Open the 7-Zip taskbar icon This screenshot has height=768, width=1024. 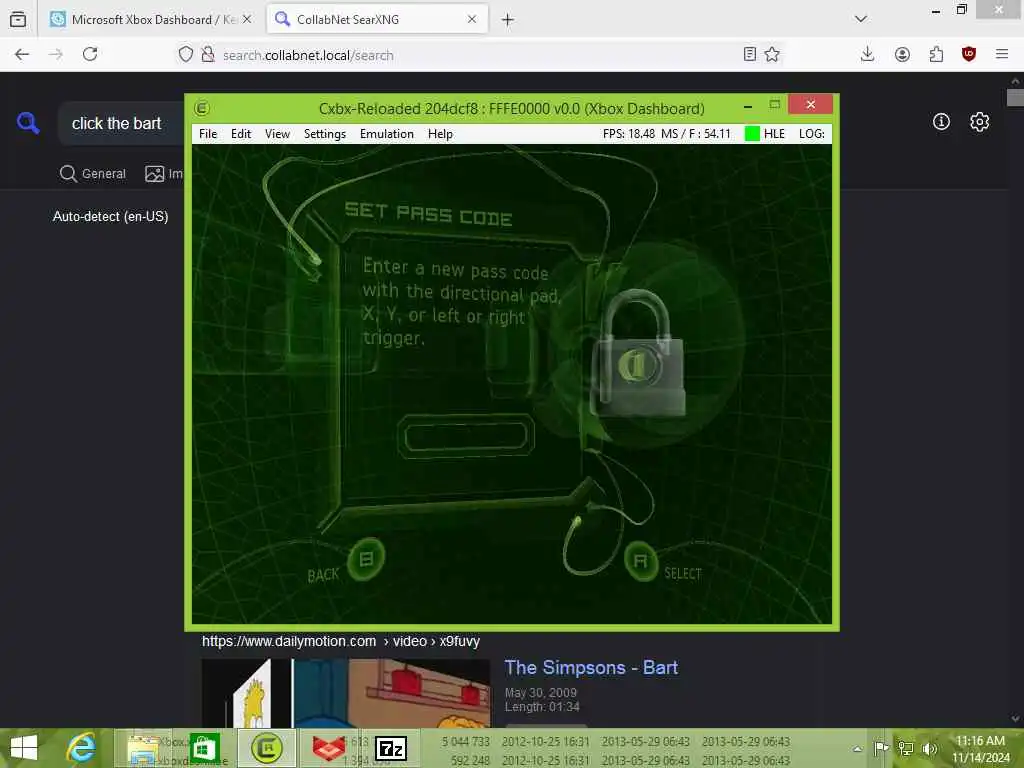pos(391,748)
